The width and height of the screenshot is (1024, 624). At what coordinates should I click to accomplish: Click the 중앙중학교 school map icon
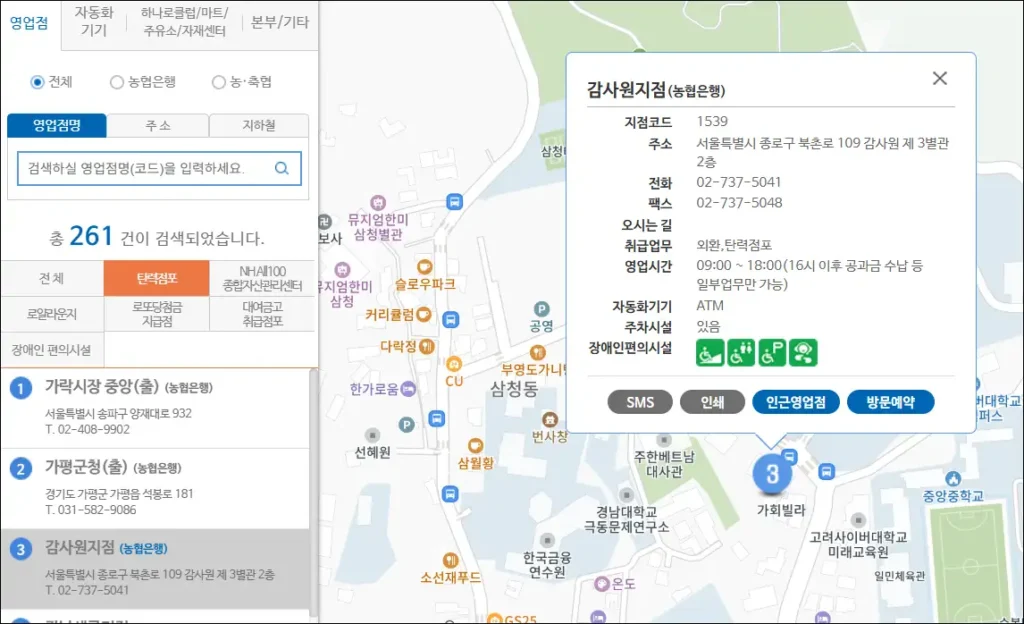pos(953,479)
